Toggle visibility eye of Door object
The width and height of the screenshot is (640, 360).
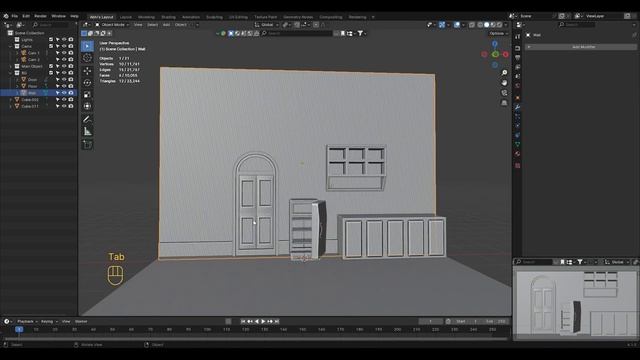tap(64, 80)
